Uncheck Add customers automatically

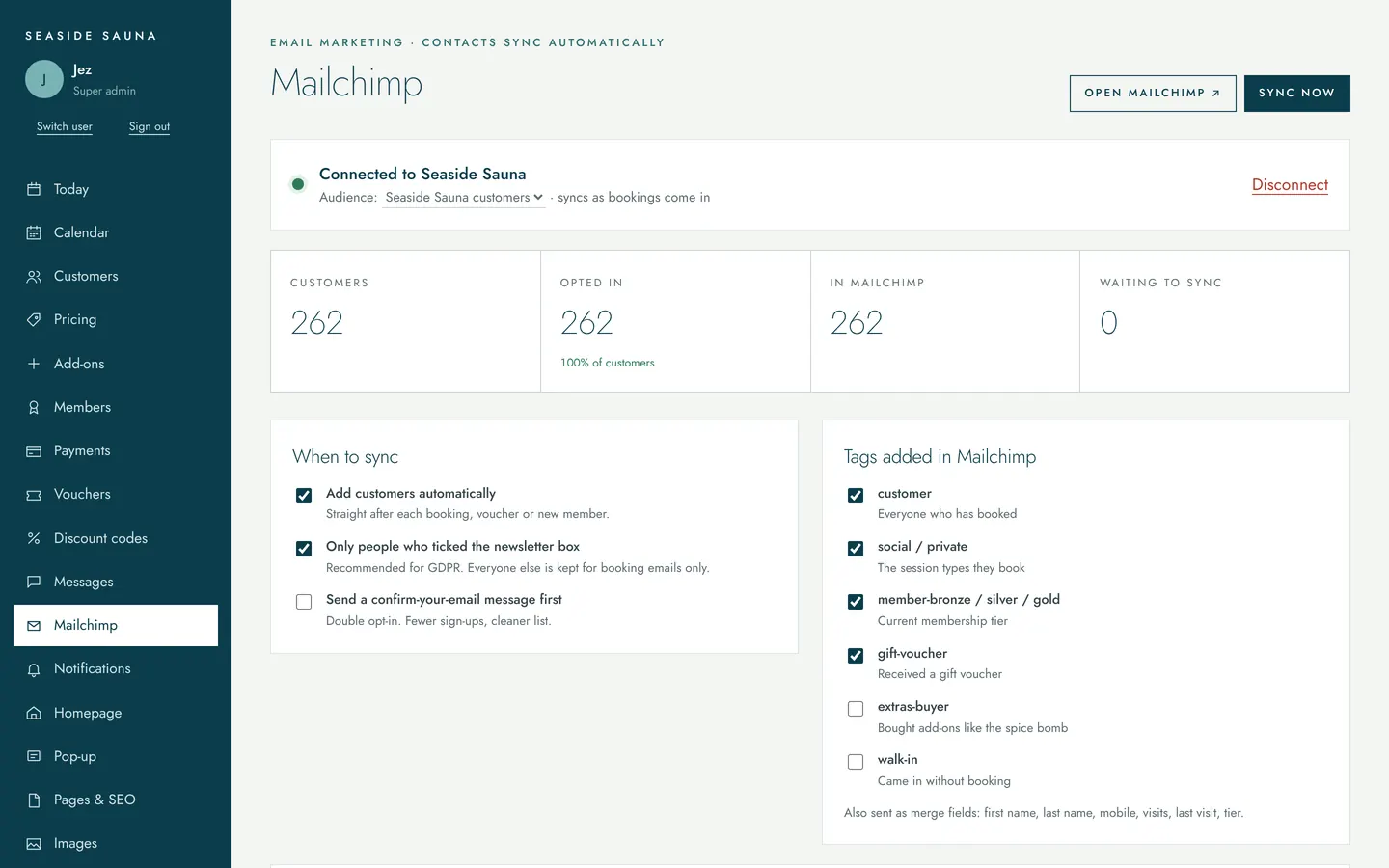point(304,496)
